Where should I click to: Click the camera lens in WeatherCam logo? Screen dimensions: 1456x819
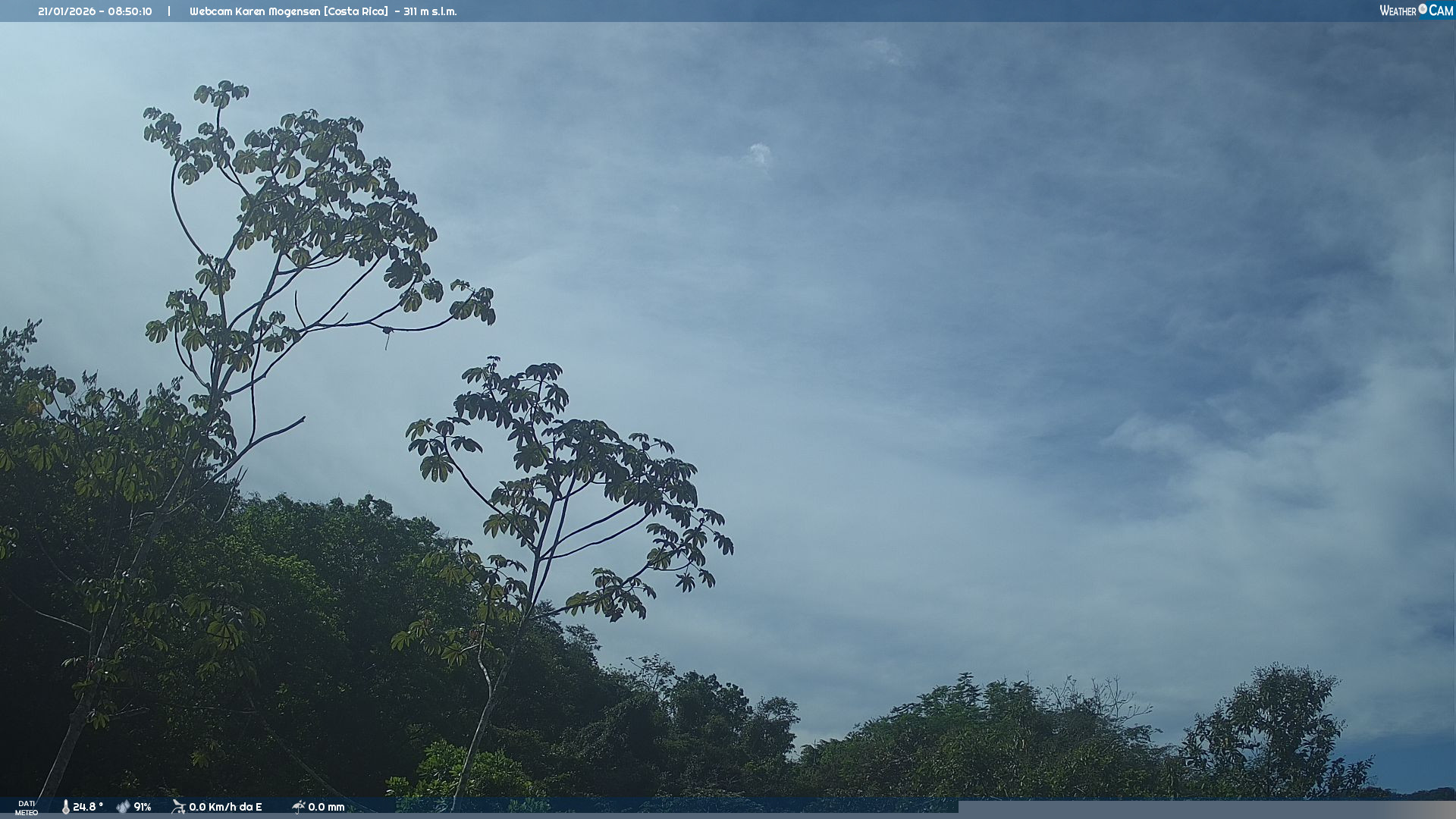1423,9
